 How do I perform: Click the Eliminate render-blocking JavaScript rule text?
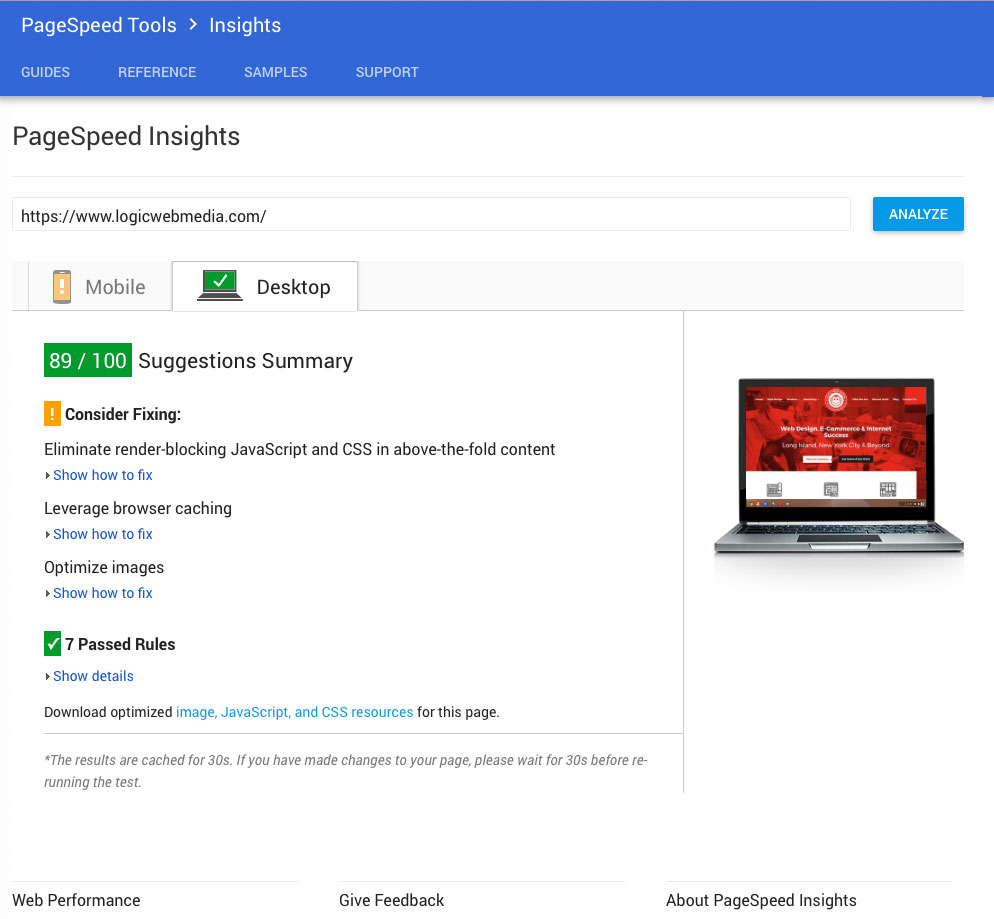click(300, 449)
